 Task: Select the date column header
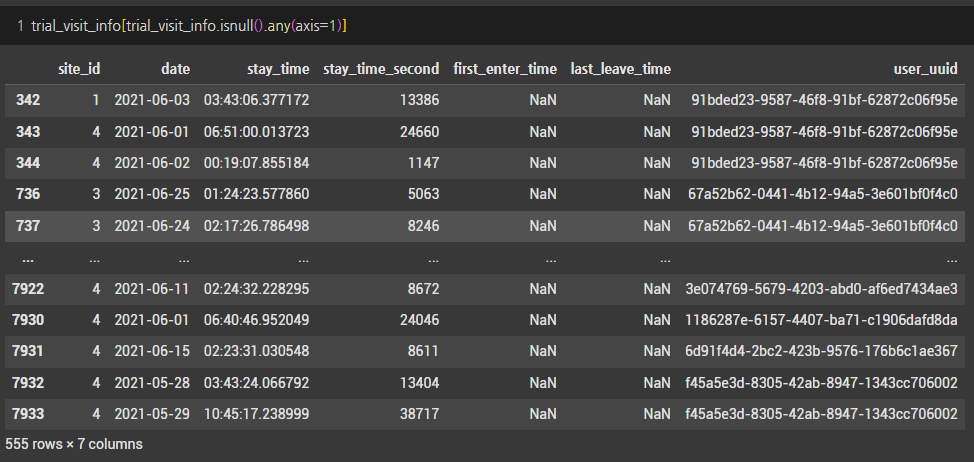coord(175,69)
